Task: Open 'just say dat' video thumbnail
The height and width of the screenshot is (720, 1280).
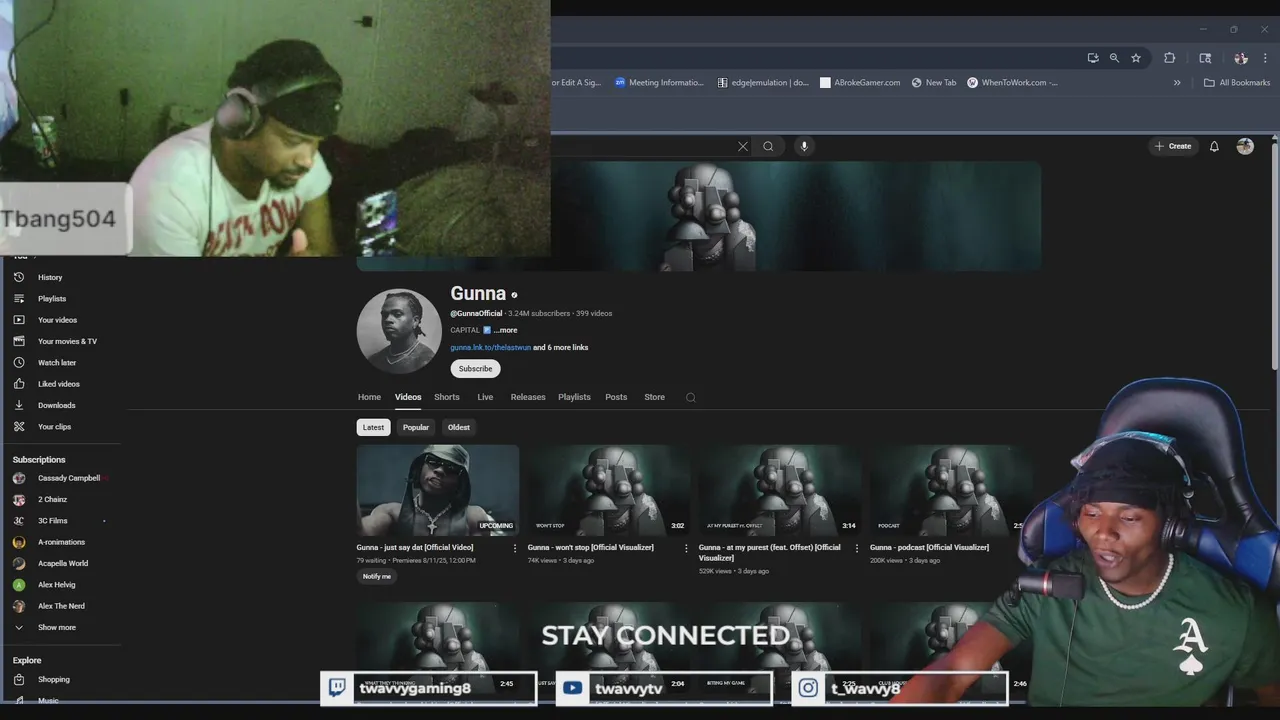Action: (438, 490)
